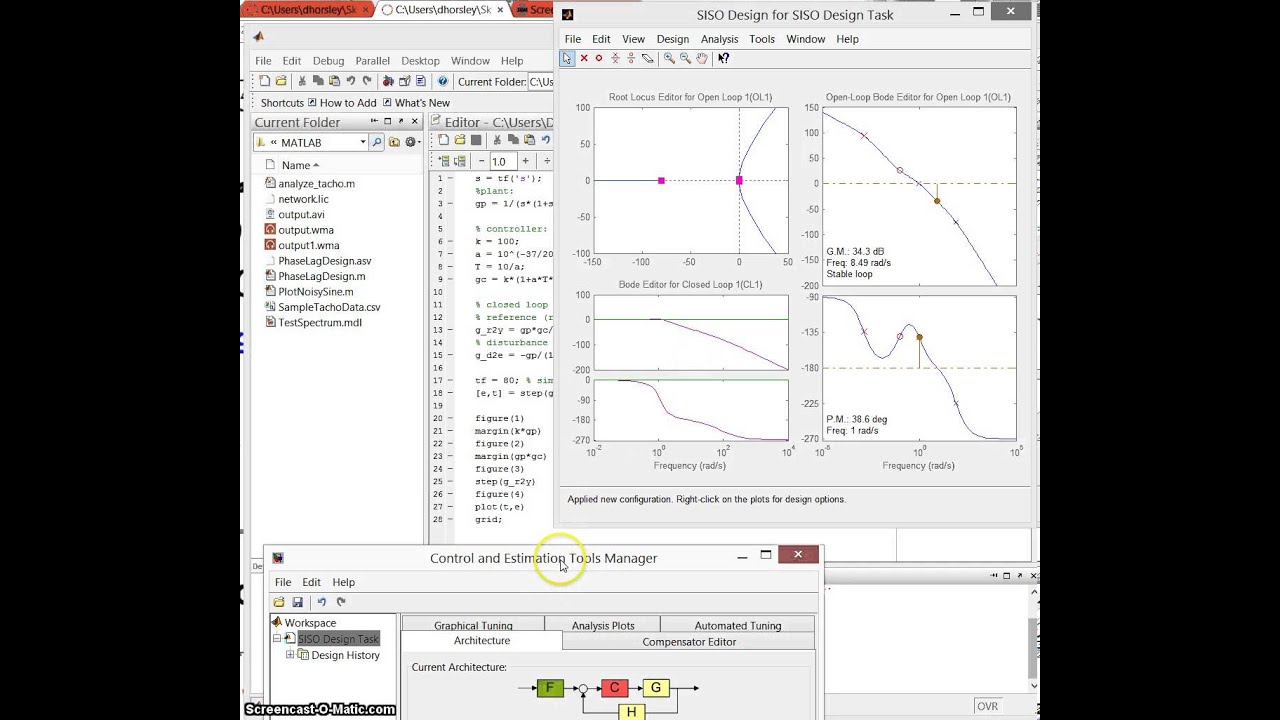
Task: Click the vertical scrollbar thumb in the lower right panel
Action: point(1033,646)
